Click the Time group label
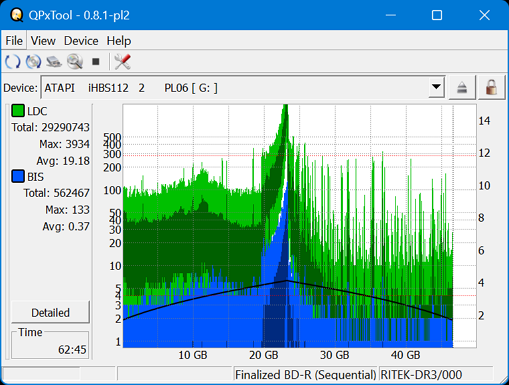509x385 pixels. pyautogui.click(x=30, y=332)
